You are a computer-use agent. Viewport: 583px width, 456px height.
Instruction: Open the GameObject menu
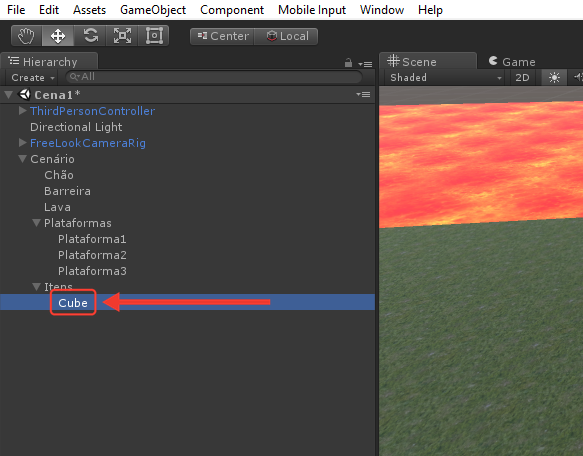click(153, 10)
